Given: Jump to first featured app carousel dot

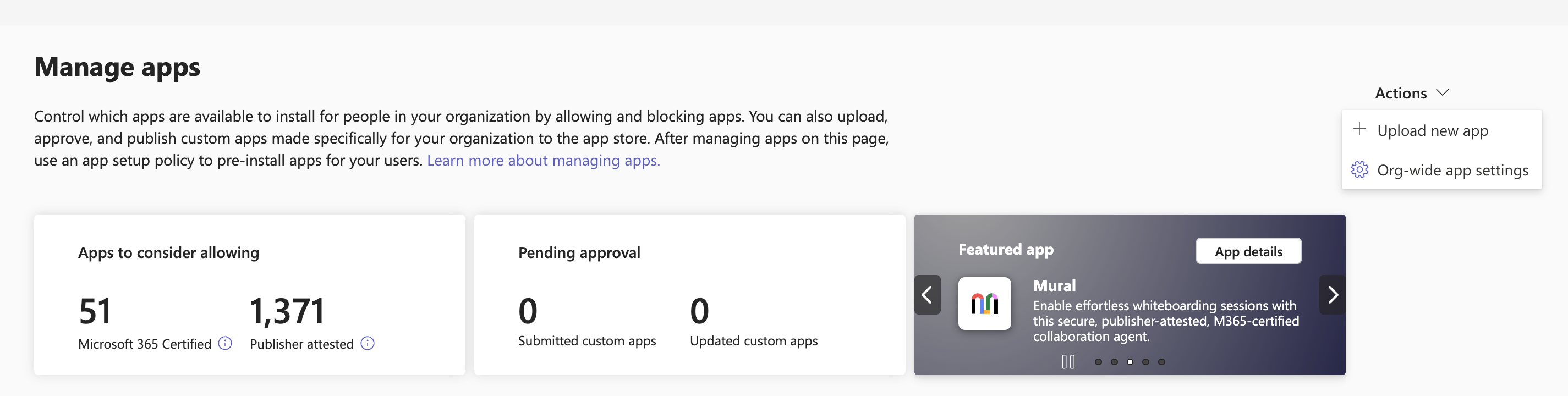Looking at the screenshot, I should tap(1098, 362).
